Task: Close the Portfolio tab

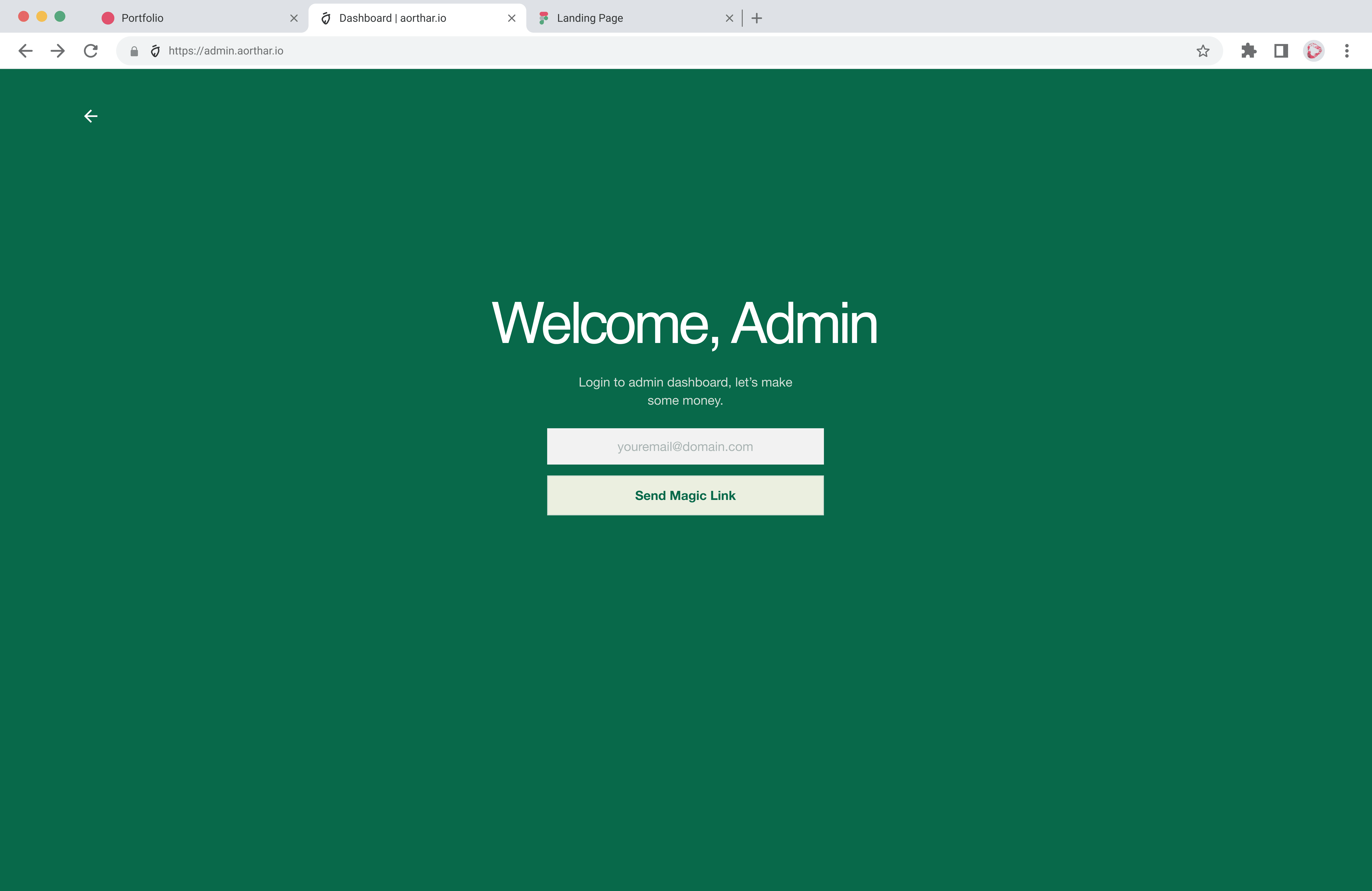Action: [x=294, y=18]
